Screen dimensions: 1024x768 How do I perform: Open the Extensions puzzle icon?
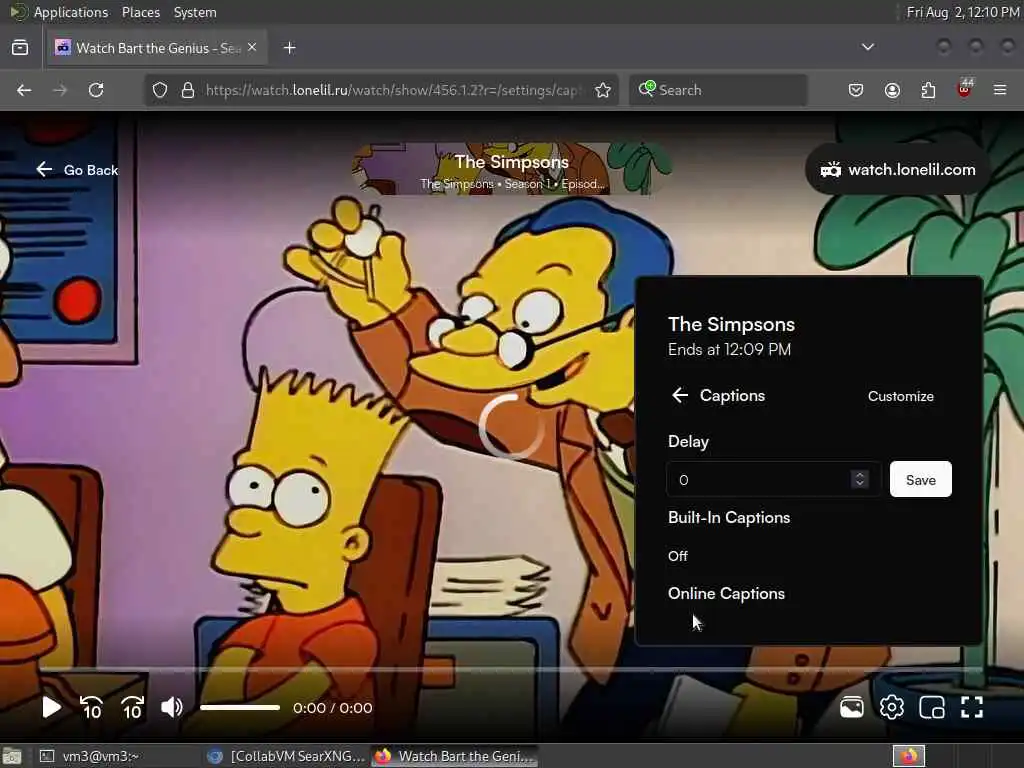point(928,90)
